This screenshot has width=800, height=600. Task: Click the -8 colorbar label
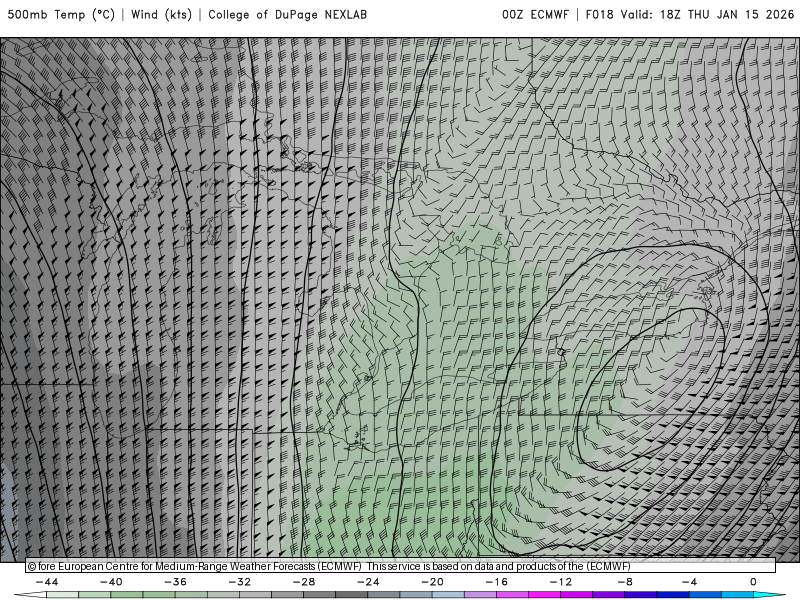(x=625, y=582)
